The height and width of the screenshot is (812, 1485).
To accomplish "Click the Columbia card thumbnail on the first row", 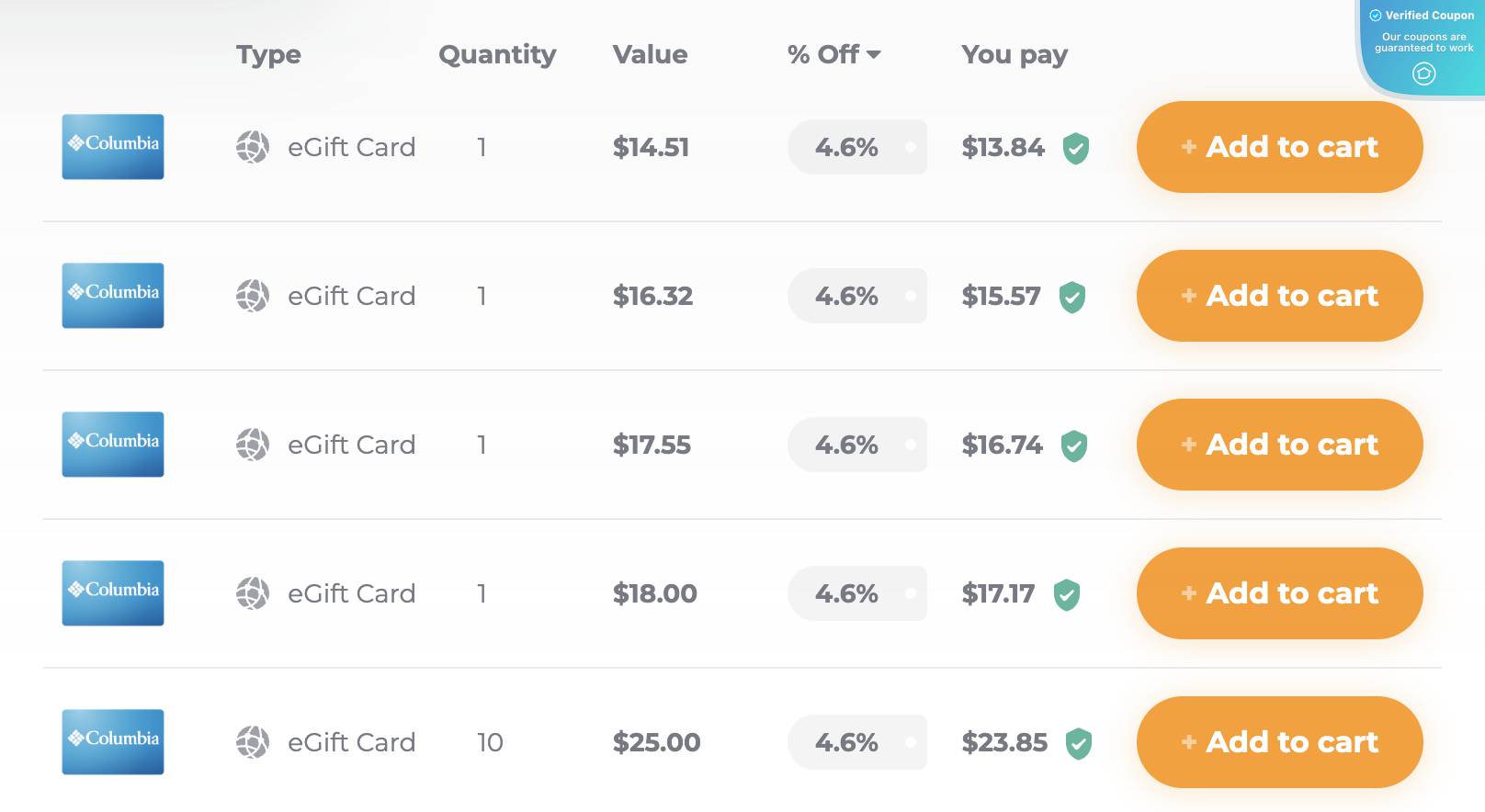I will (x=112, y=147).
